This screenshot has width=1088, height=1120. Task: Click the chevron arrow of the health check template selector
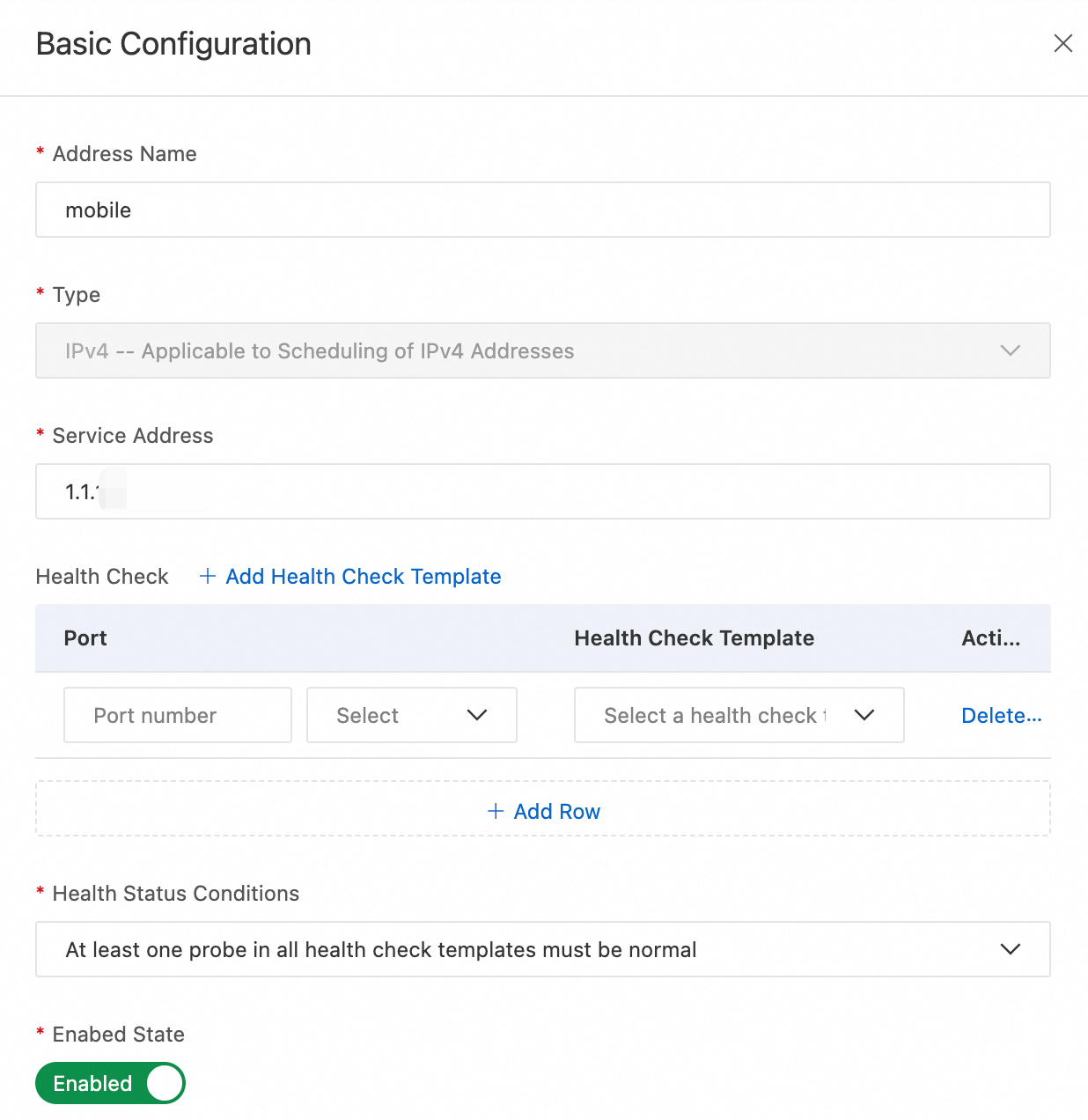(x=864, y=715)
